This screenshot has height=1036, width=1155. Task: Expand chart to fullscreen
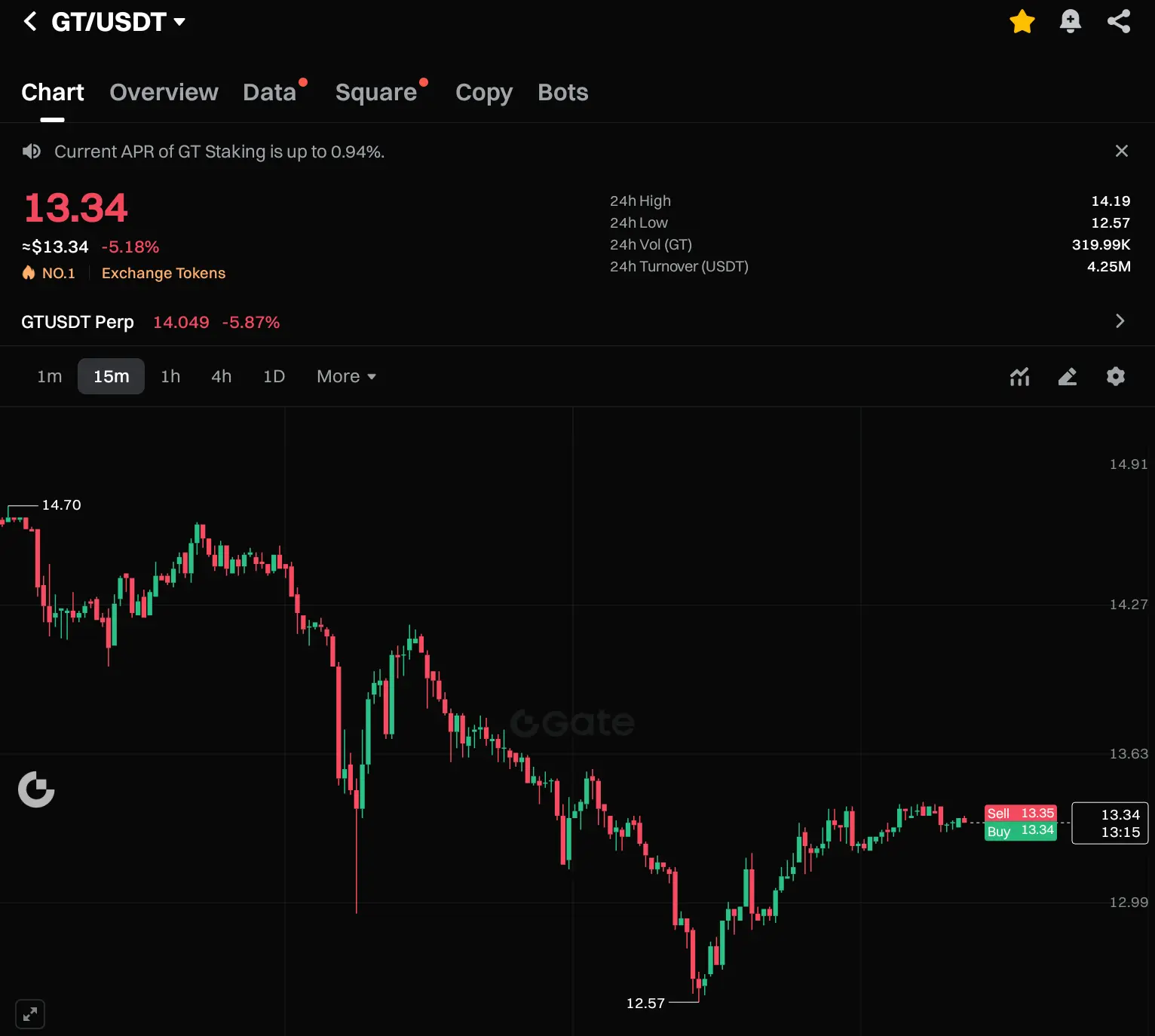coord(30,1014)
